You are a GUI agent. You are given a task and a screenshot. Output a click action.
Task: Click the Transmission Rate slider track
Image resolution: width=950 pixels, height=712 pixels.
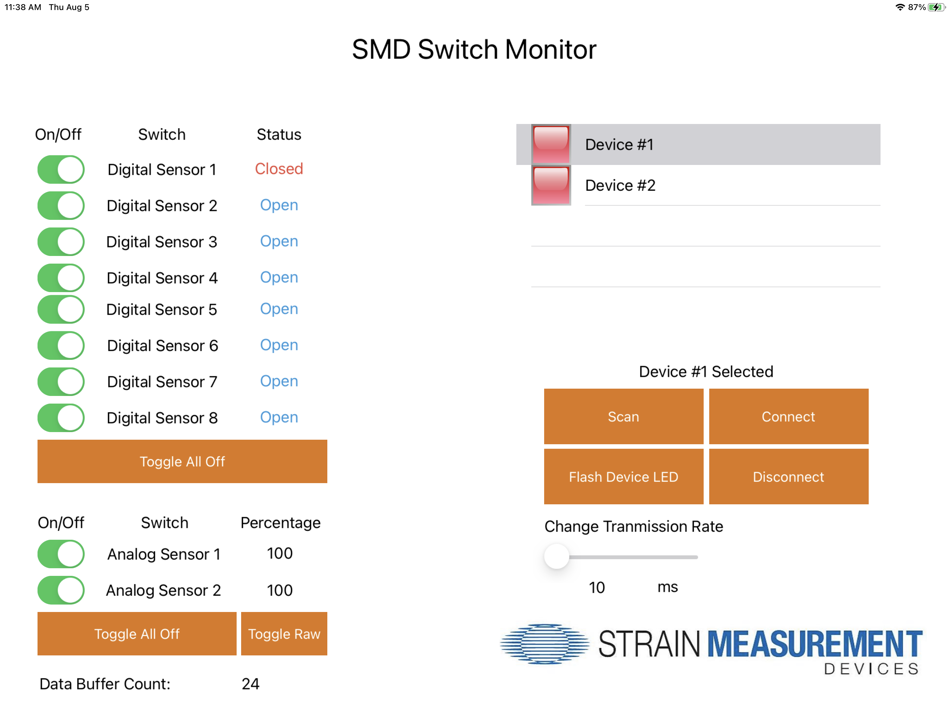622,556
